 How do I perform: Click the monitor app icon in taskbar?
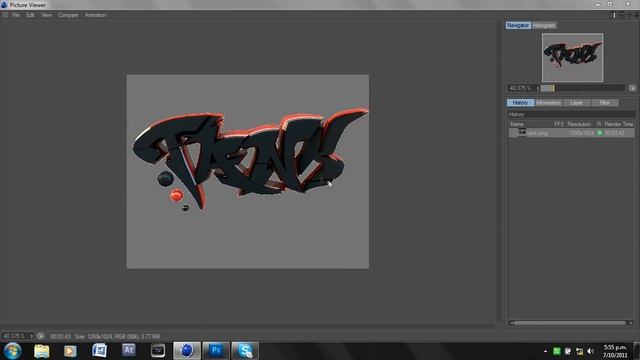[158, 351]
